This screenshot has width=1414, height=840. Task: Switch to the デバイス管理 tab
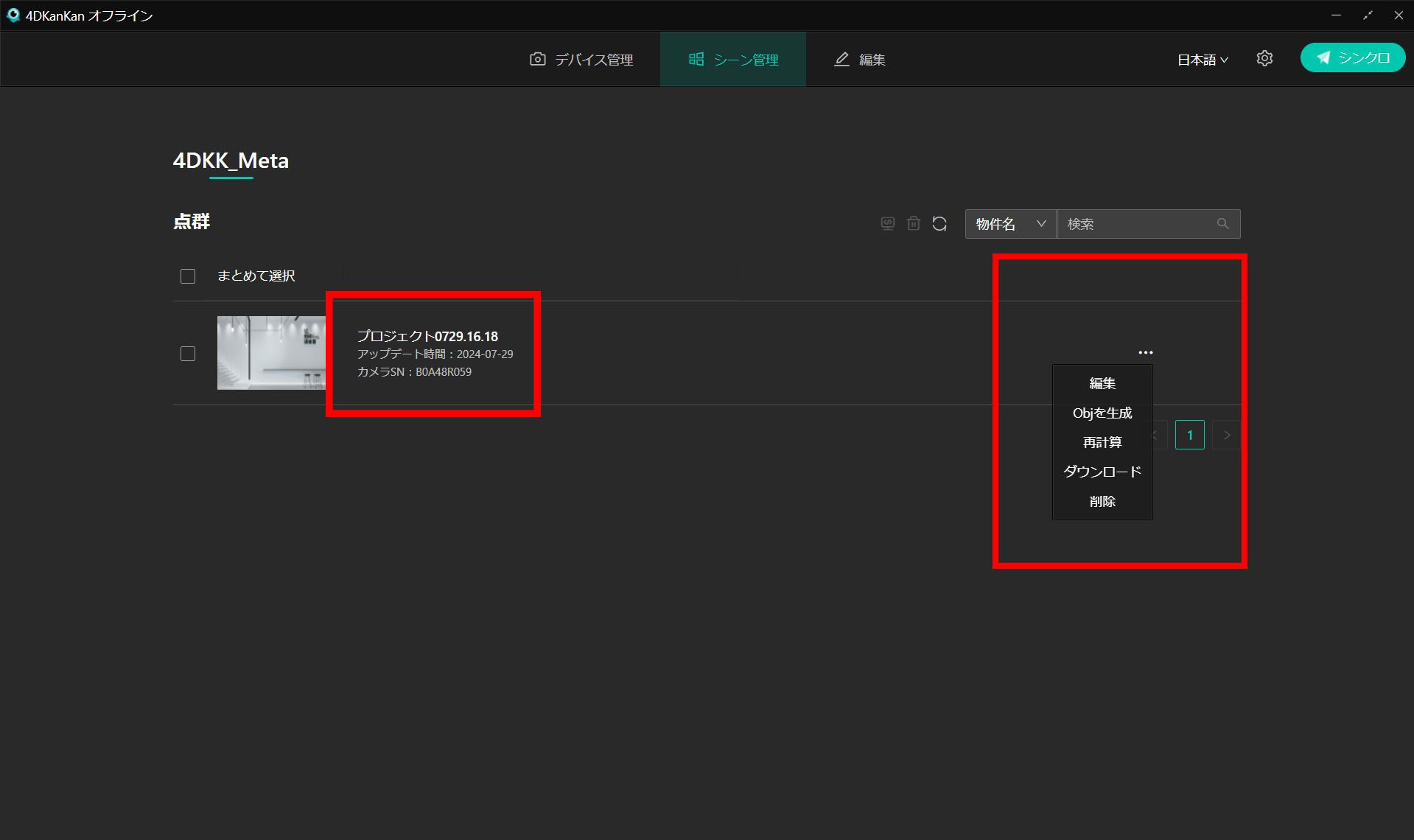[x=581, y=60]
